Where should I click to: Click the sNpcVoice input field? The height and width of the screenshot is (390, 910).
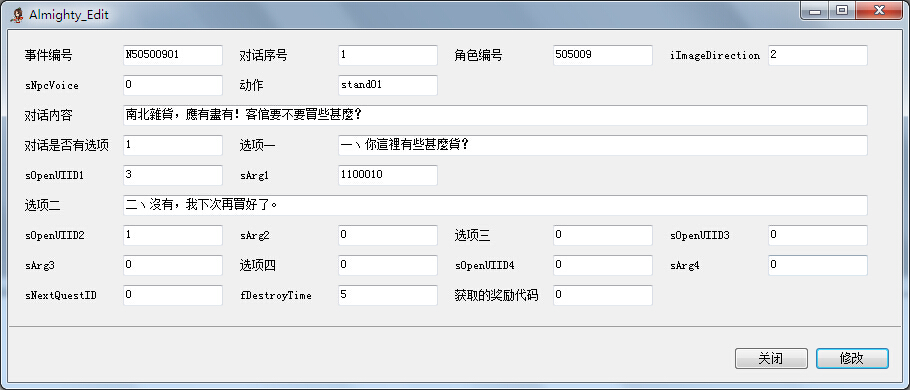173,85
